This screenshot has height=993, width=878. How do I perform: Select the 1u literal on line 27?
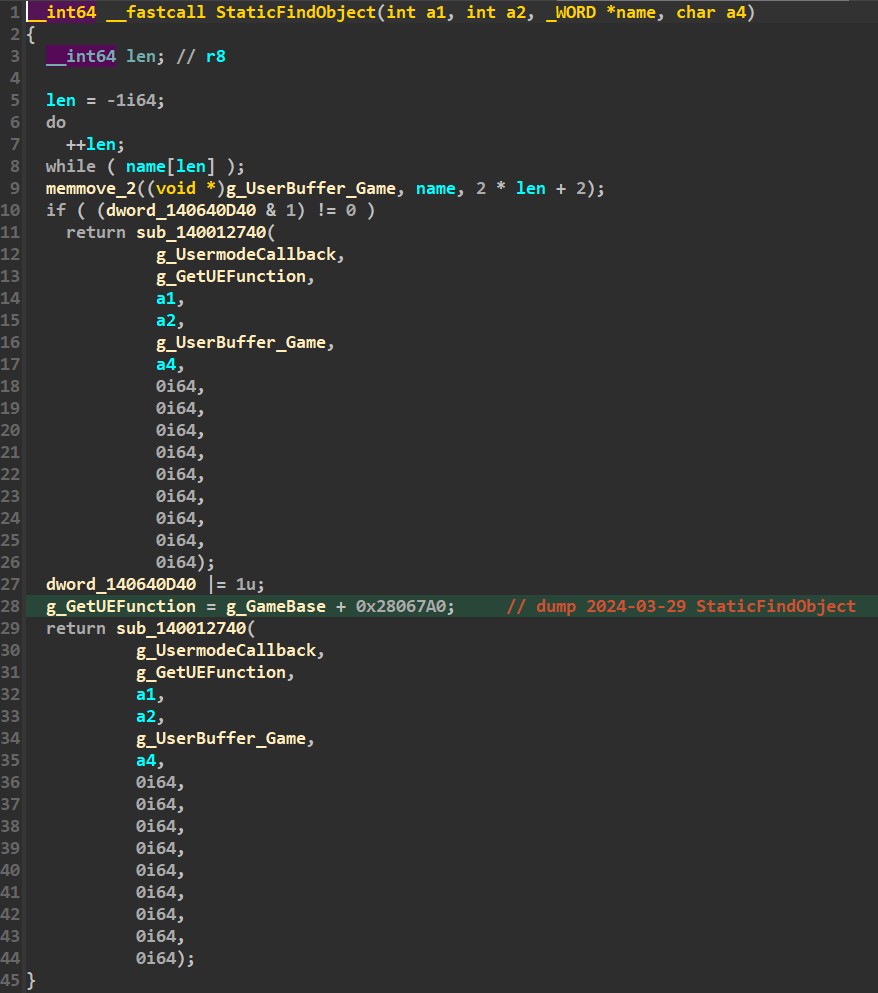coord(246,584)
